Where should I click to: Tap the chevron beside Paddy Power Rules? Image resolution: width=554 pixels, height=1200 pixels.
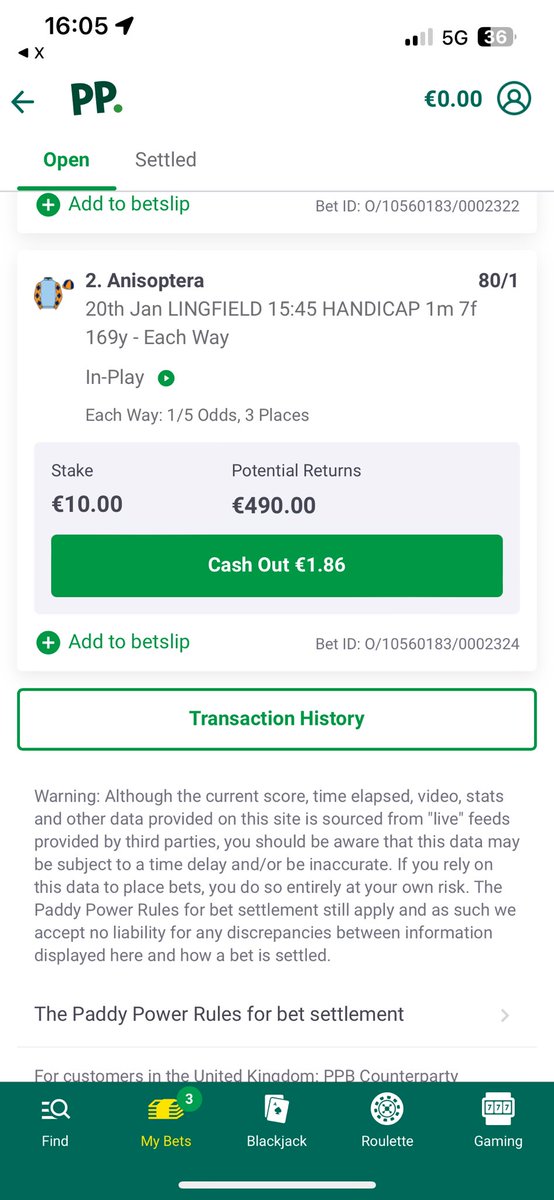tap(505, 1015)
